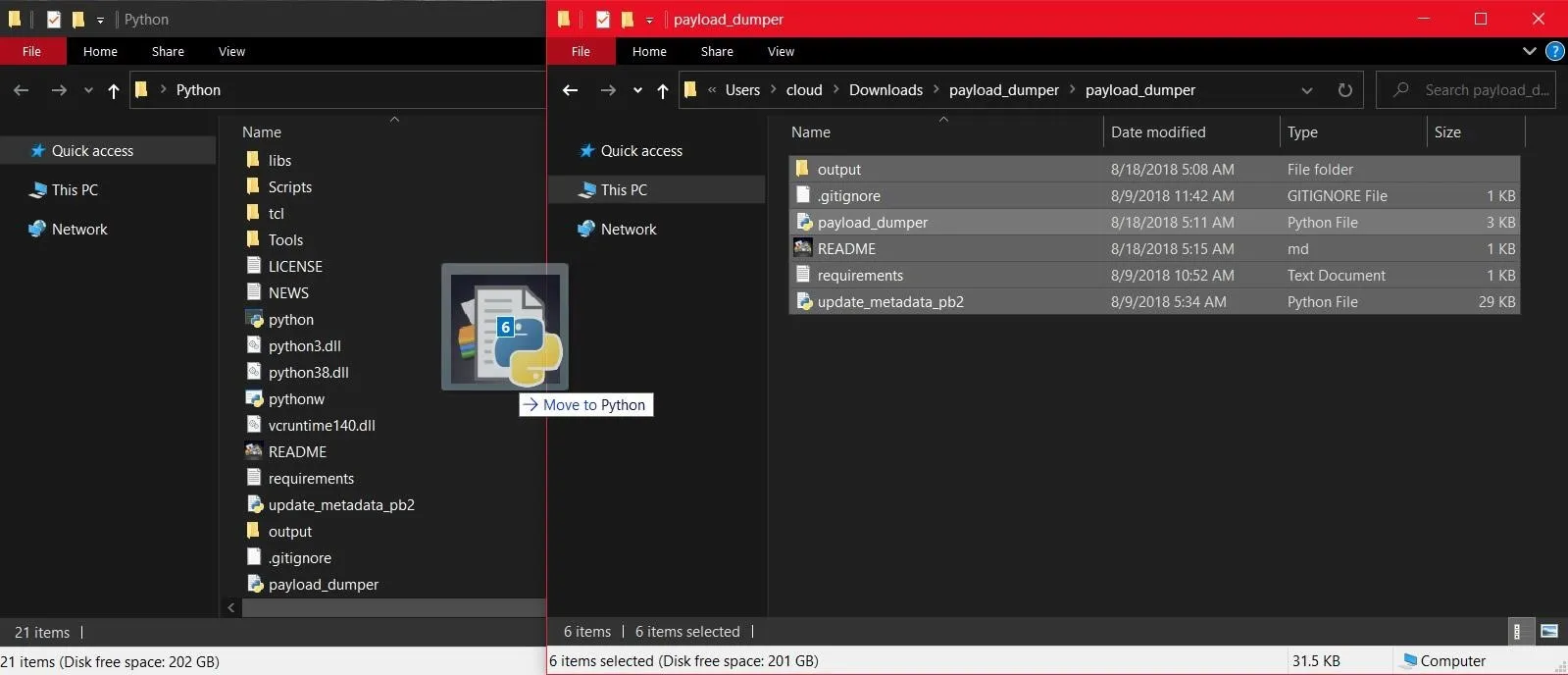Switch to details view in status bar

point(1517,632)
